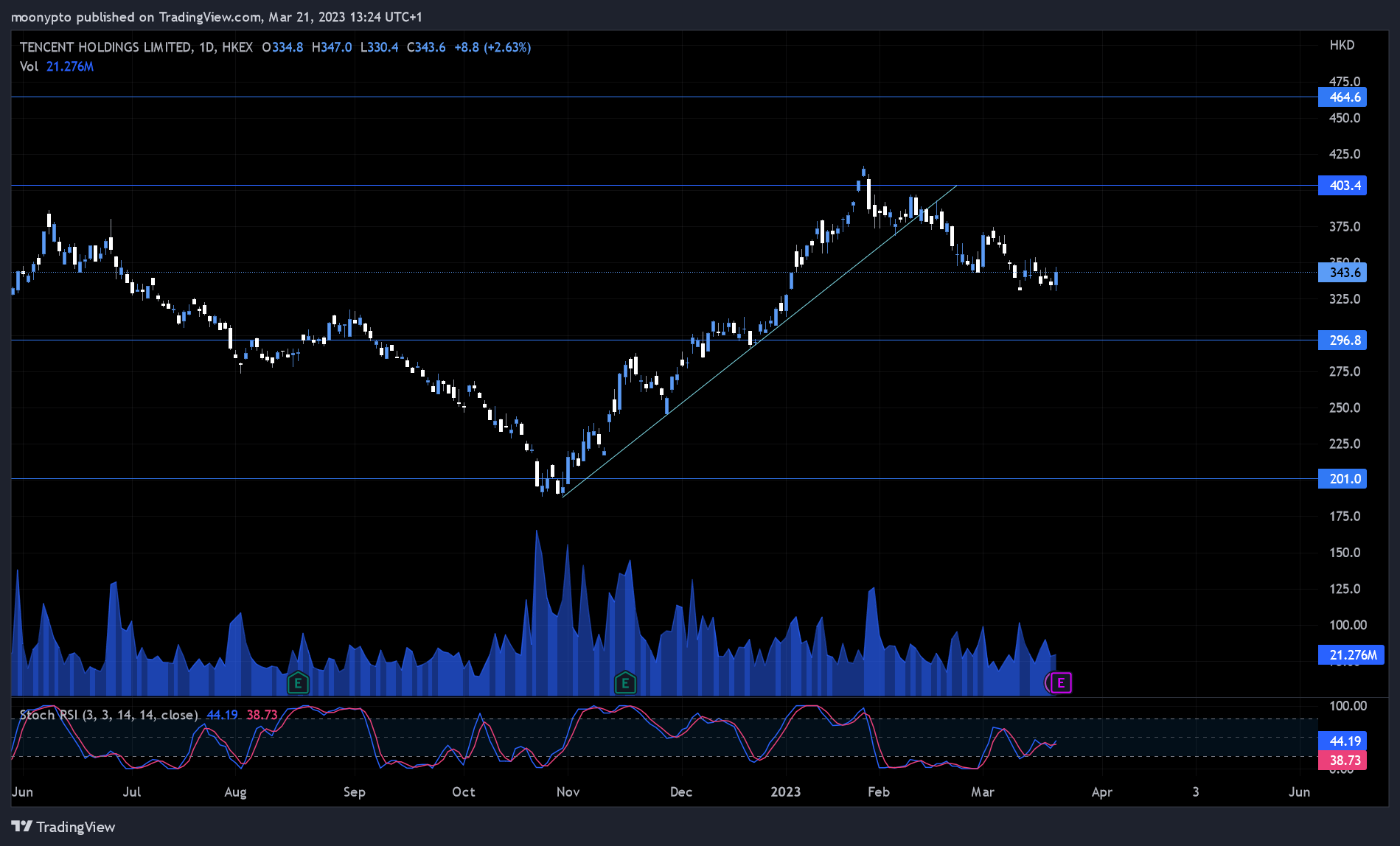Click the green earnings E marker near mid-November
The height and width of the screenshot is (846, 1400).
pyautogui.click(x=625, y=683)
